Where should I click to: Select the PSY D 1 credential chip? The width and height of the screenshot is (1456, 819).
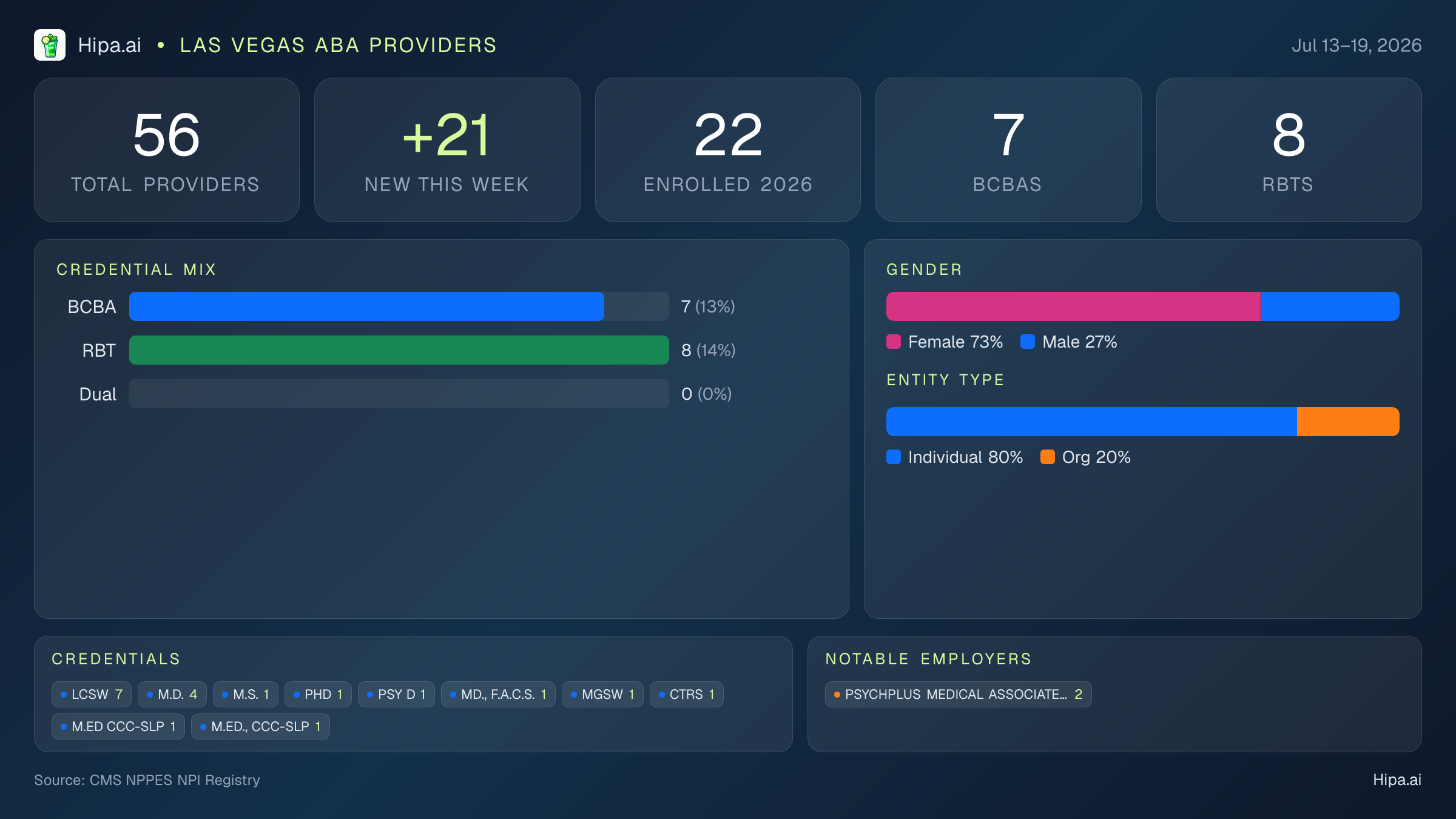[x=396, y=694]
